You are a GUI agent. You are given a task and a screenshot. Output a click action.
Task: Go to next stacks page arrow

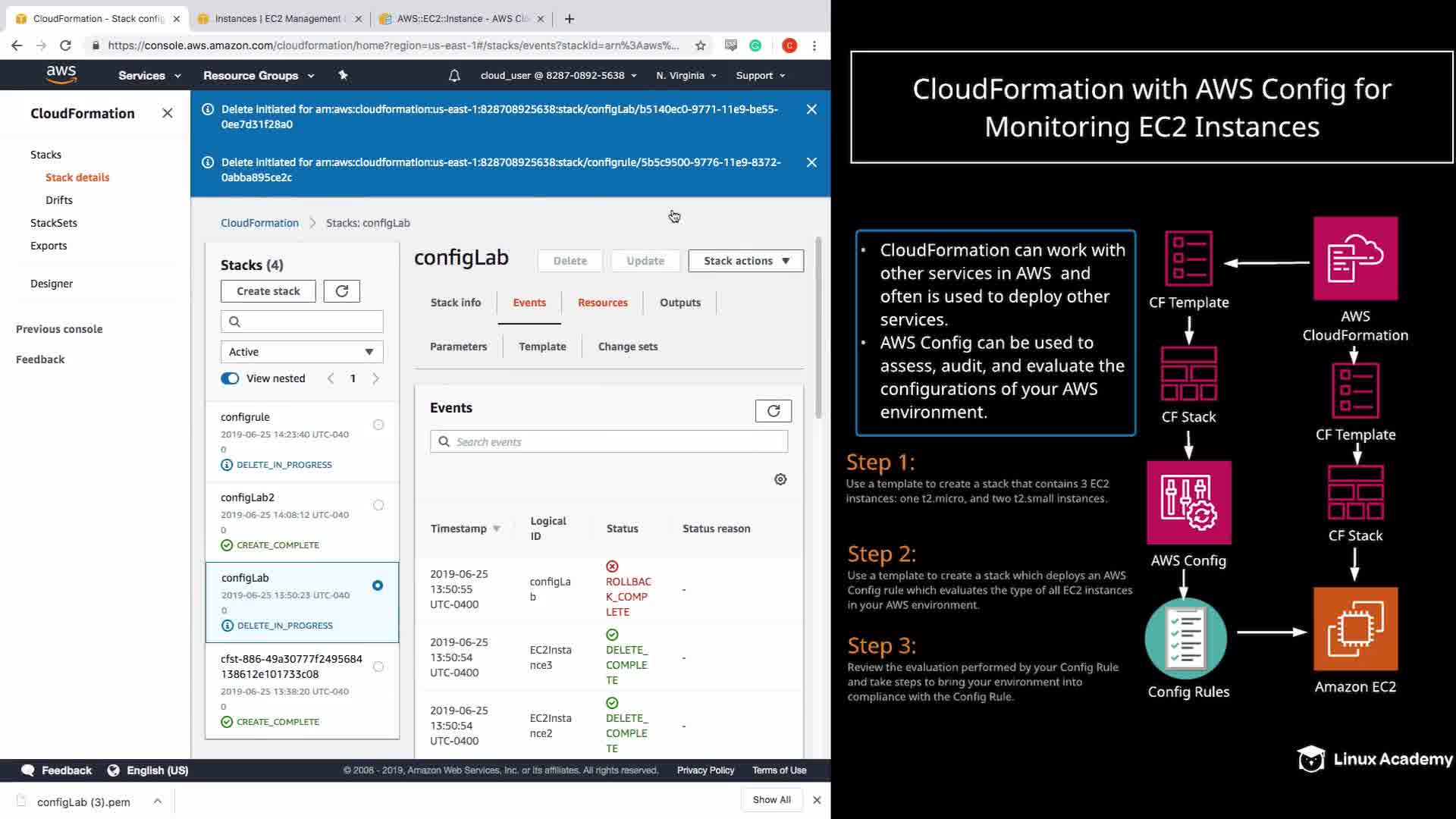tap(375, 378)
